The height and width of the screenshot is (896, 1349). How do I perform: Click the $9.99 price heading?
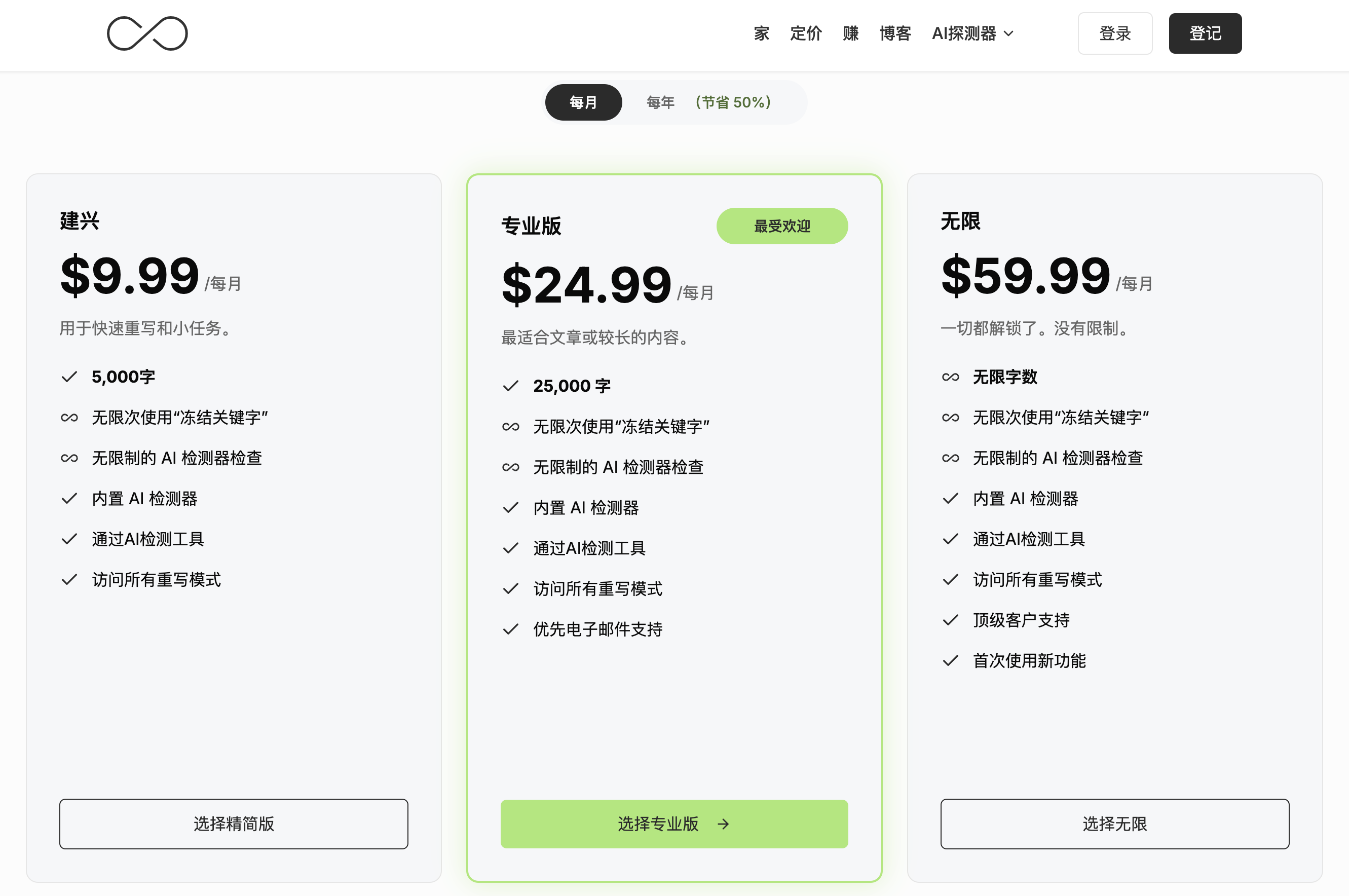click(130, 276)
